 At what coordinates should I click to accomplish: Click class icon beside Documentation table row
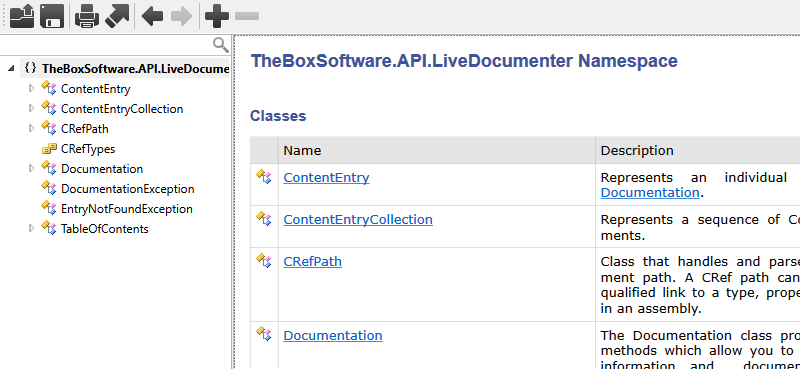[264, 334]
